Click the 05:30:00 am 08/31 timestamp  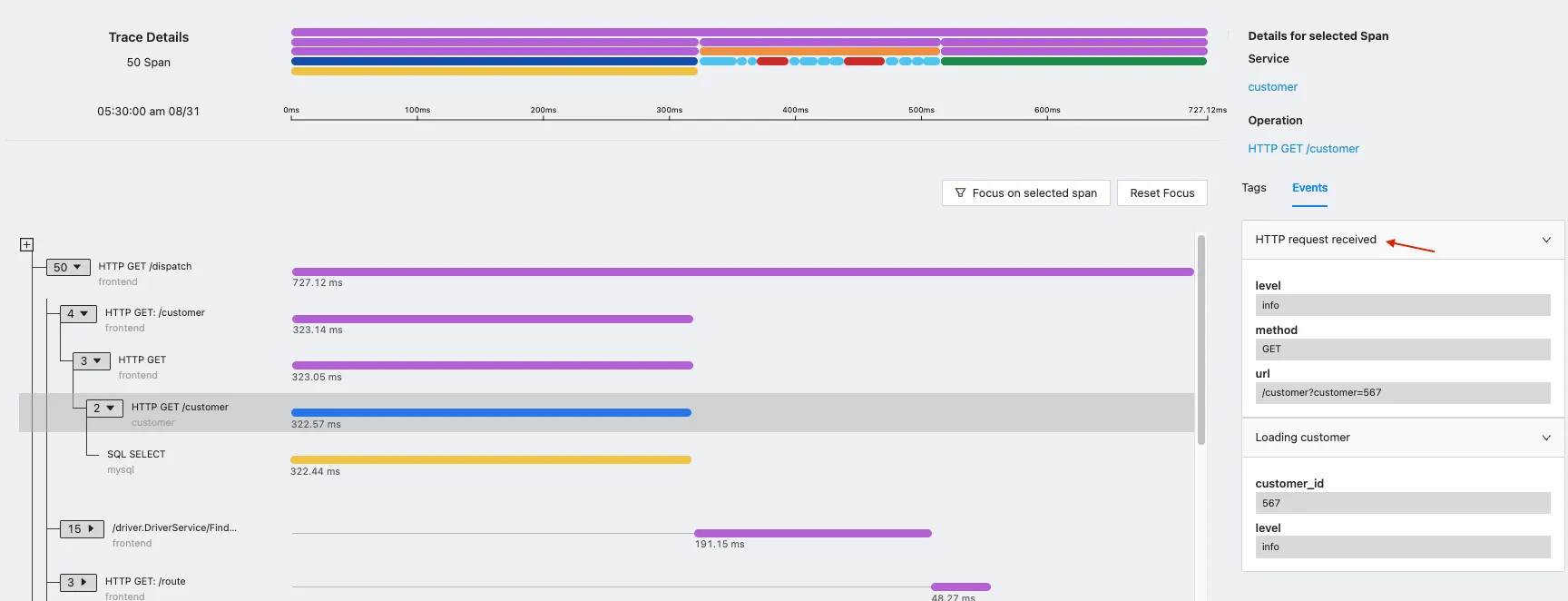pos(149,112)
